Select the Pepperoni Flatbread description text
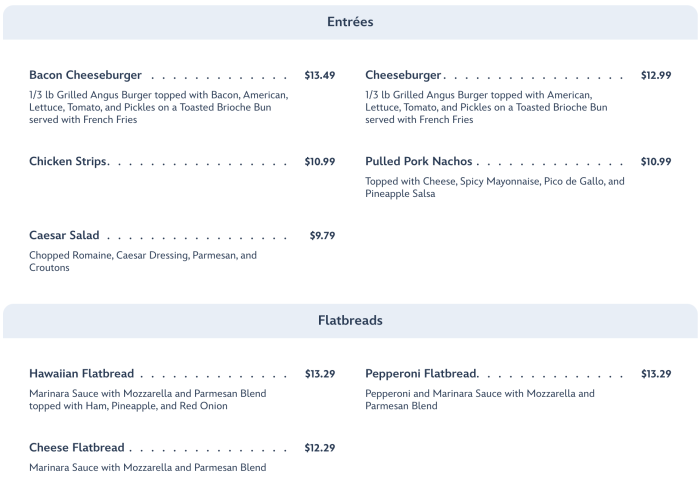The image size is (700, 503). [x=480, y=399]
